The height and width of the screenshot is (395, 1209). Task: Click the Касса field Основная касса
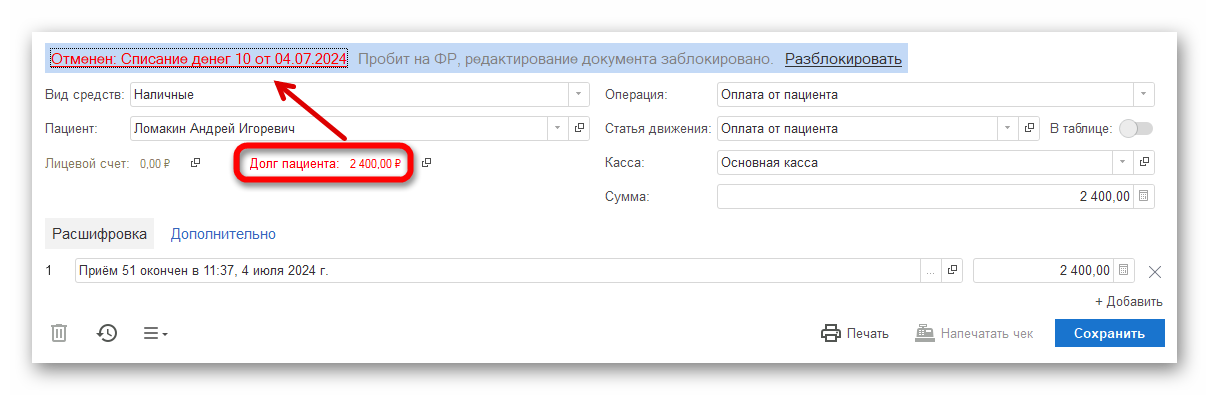tap(915, 162)
